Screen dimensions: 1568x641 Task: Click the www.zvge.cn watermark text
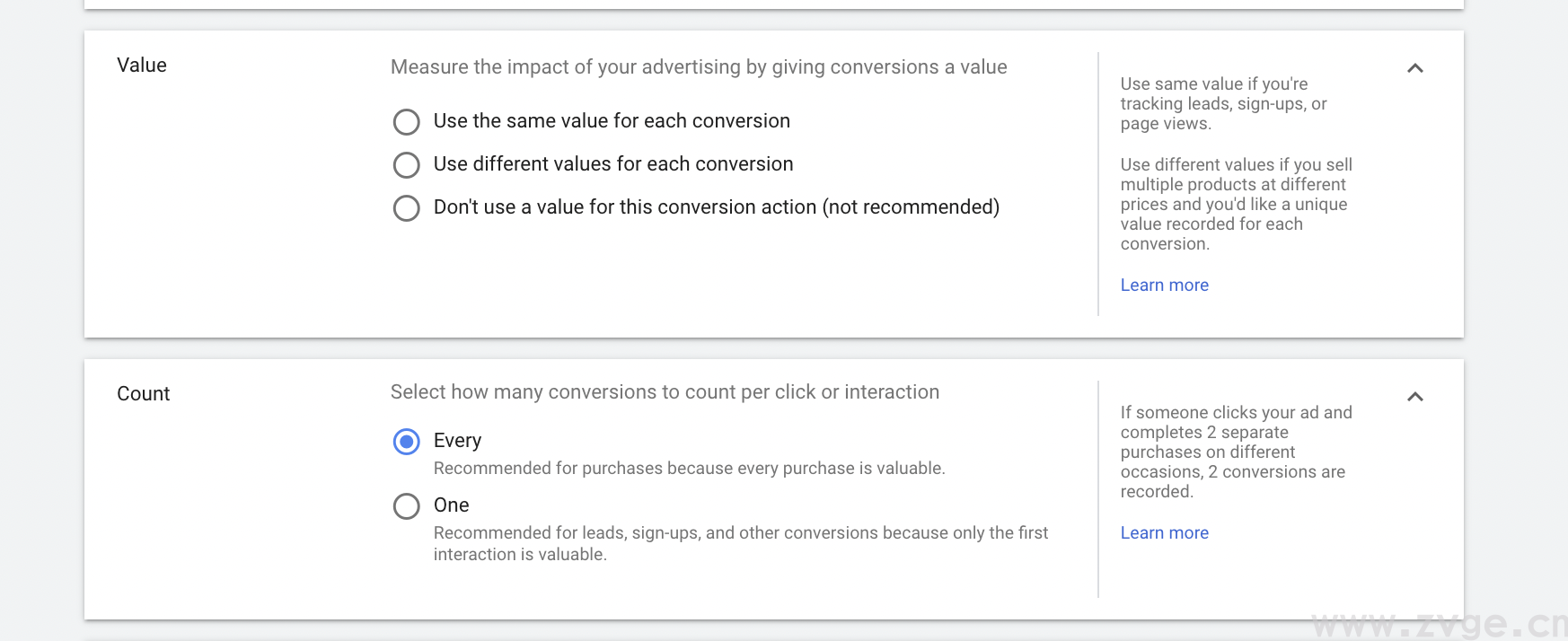1437,624
